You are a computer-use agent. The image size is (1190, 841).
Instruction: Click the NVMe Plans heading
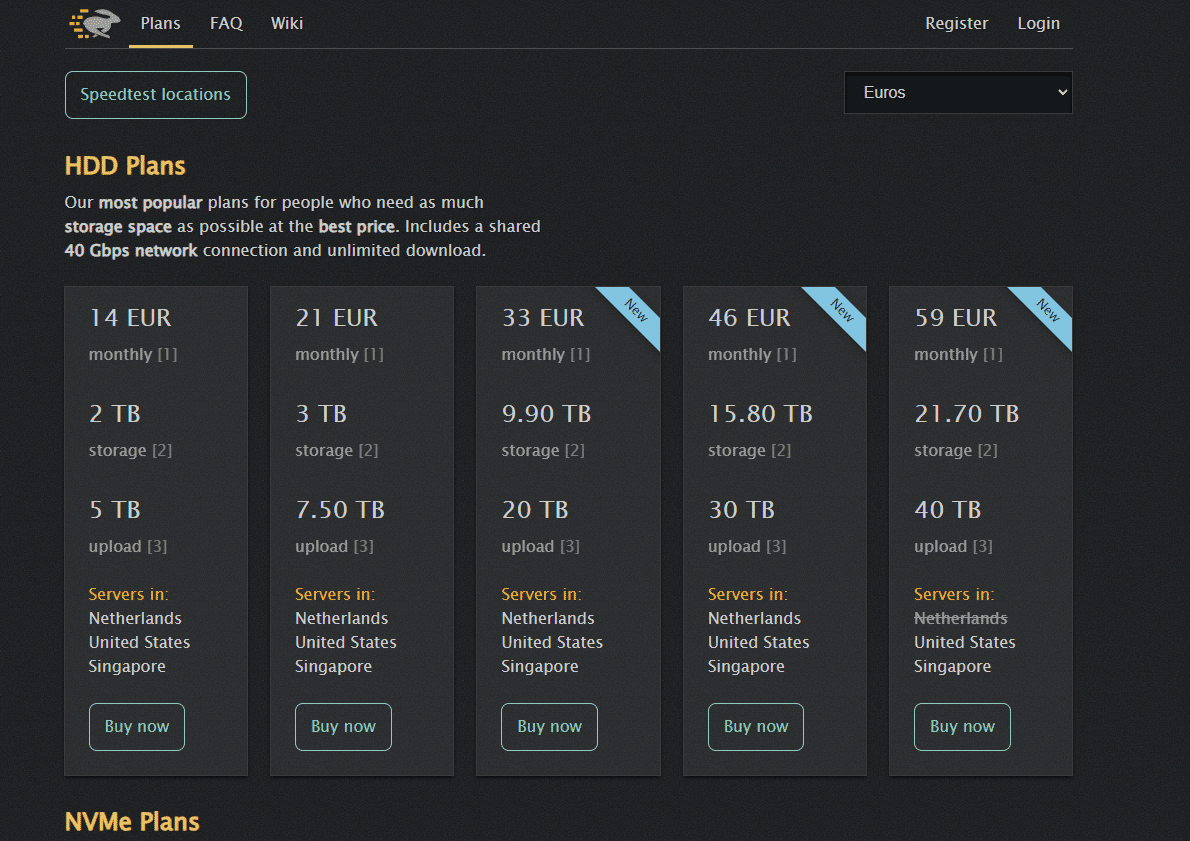coord(132,822)
